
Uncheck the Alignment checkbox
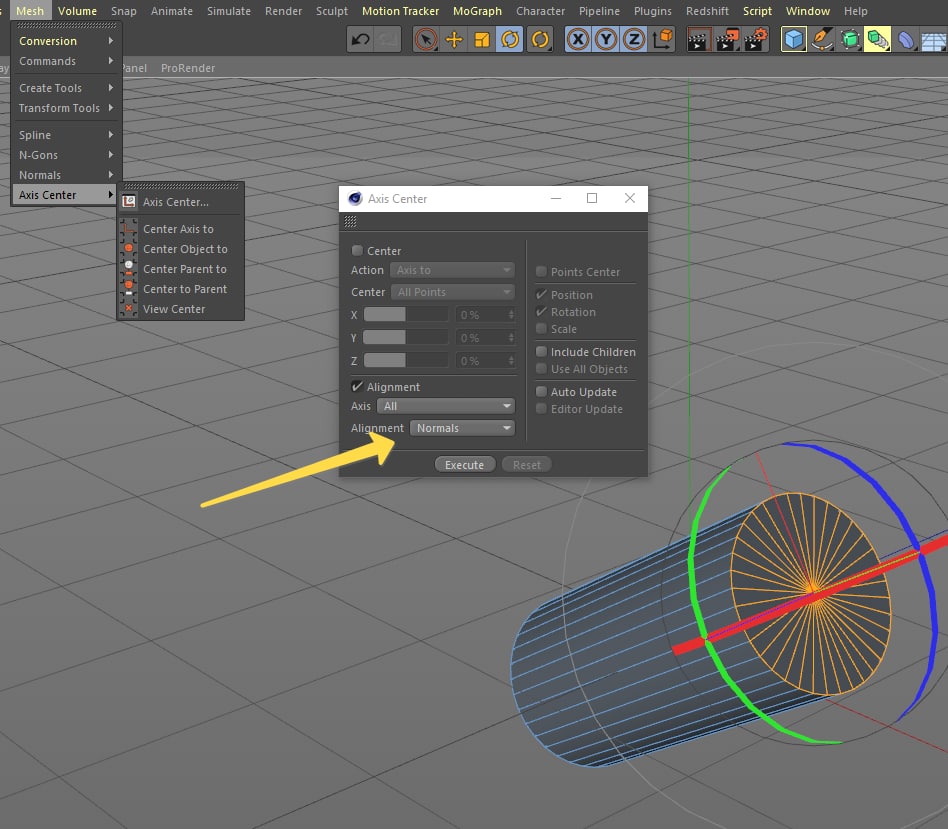point(357,386)
